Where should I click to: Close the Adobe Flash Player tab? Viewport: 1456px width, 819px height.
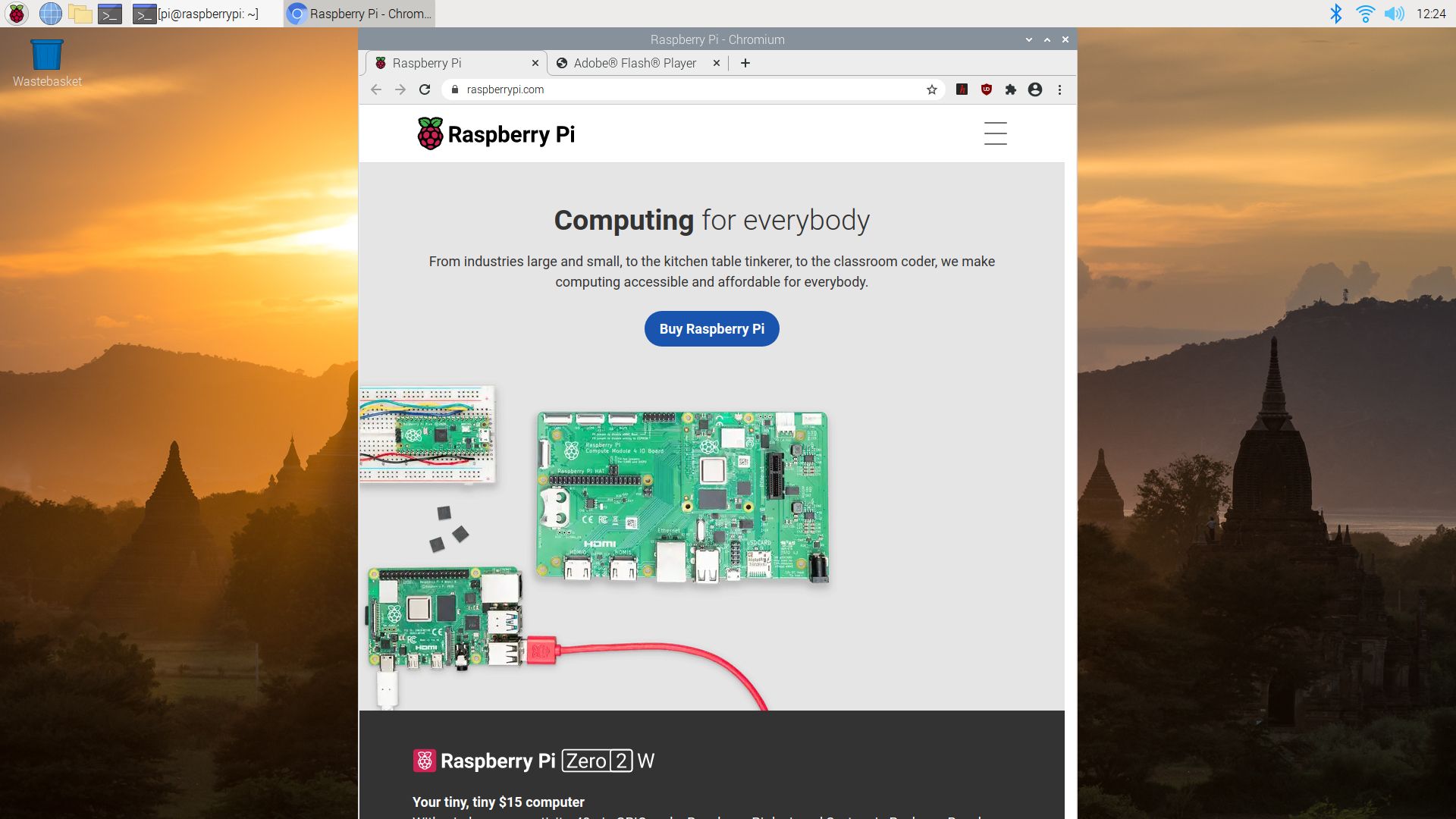(x=717, y=63)
